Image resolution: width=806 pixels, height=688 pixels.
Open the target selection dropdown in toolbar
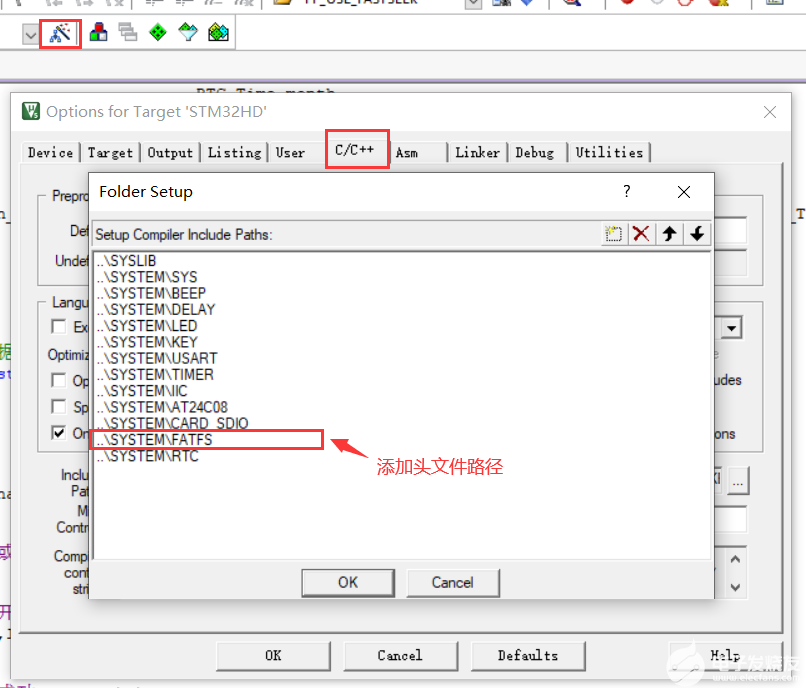[x=30, y=34]
